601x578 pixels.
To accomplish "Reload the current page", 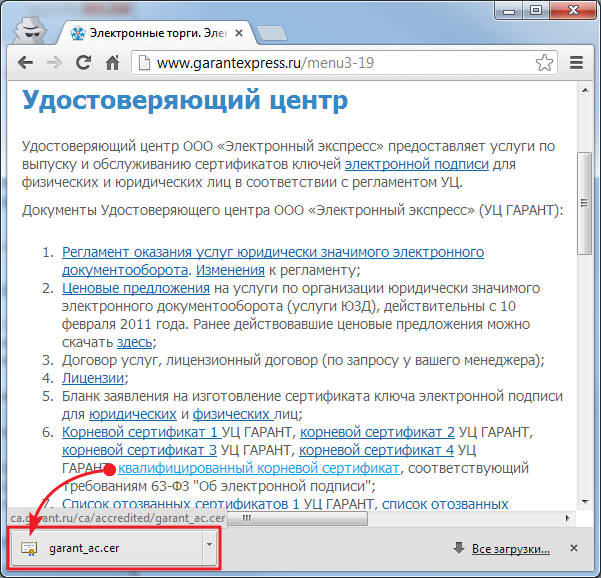I will [83, 62].
